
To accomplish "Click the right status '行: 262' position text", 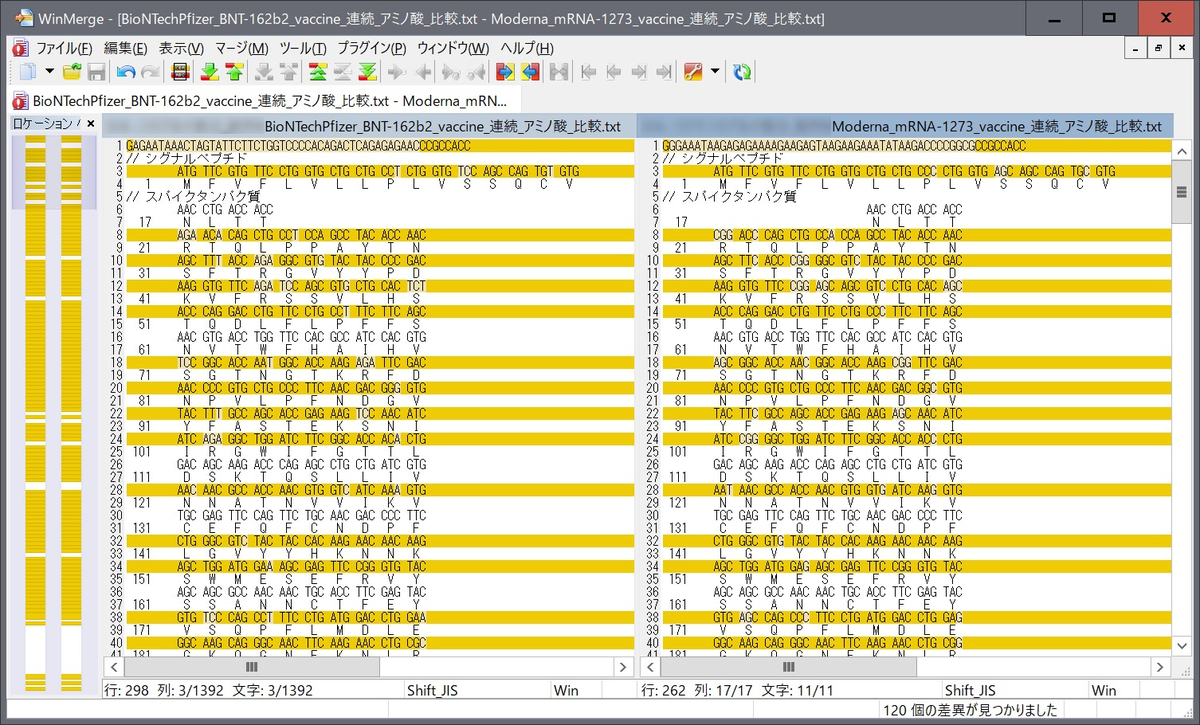I will coord(664,690).
